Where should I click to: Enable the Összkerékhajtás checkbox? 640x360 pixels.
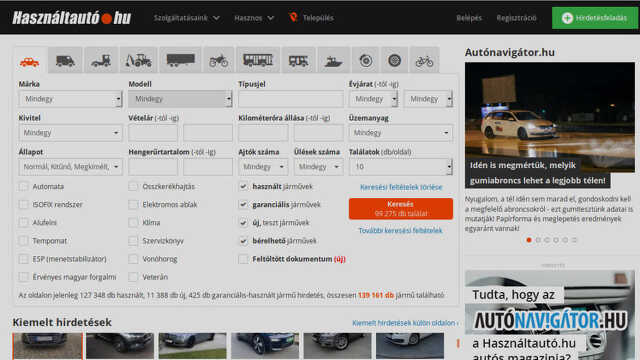tap(133, 187)
